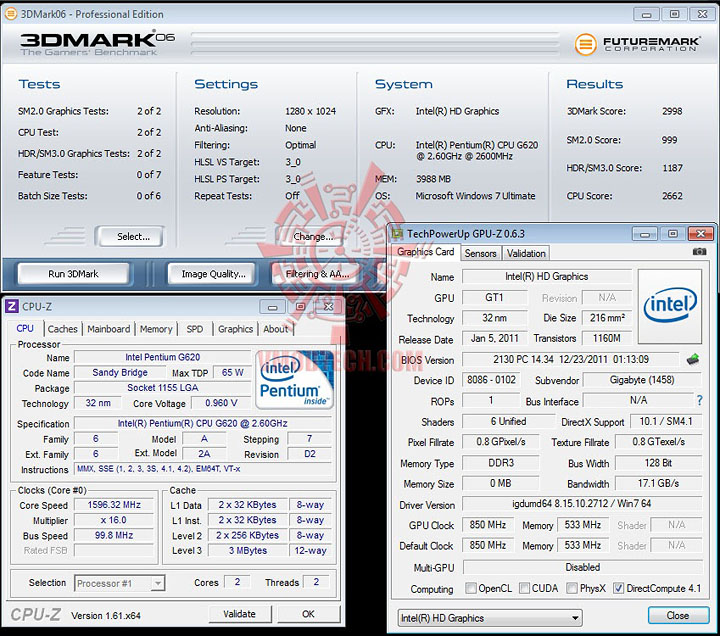
Task: Open the About tab in CPU-Z
Action: coord(276,329)
